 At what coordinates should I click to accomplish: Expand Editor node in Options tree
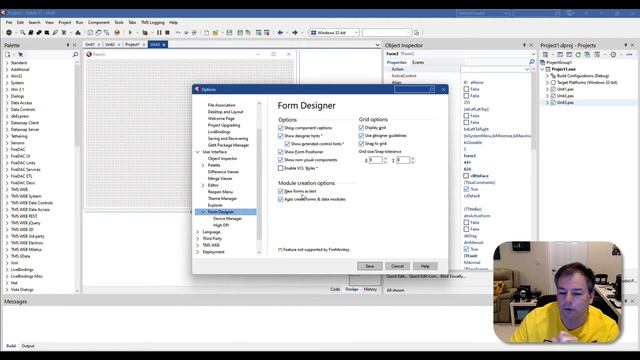pos(203,185)
